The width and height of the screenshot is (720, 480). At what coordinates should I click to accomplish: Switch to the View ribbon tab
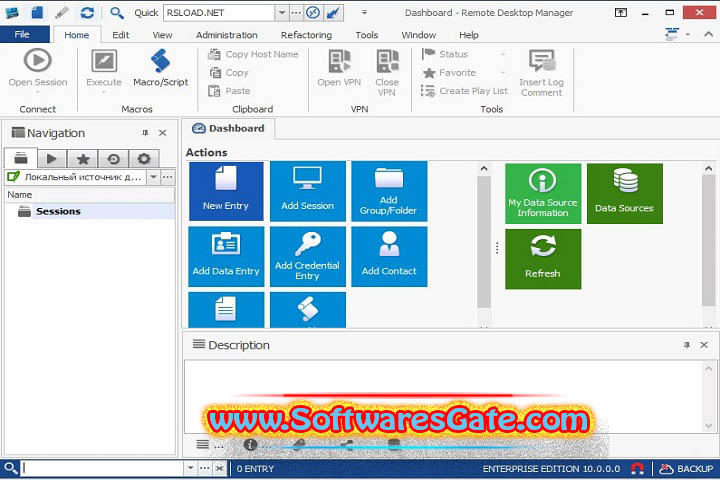tap(162, 35)
